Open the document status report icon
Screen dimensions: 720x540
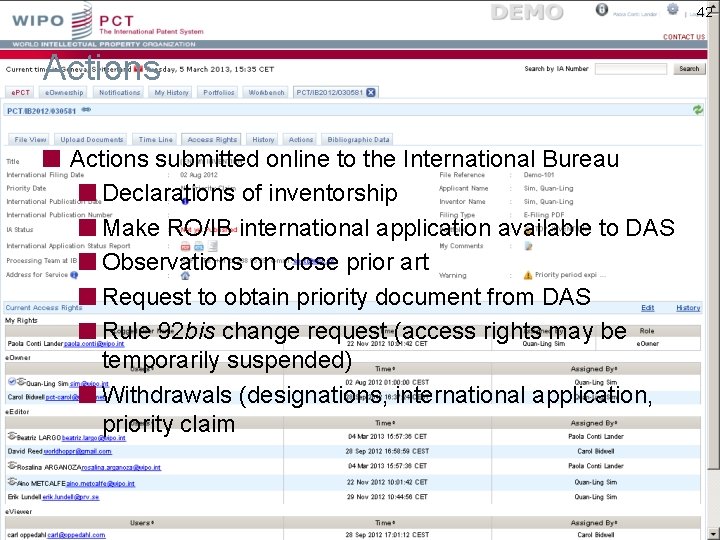pos(212,247)
